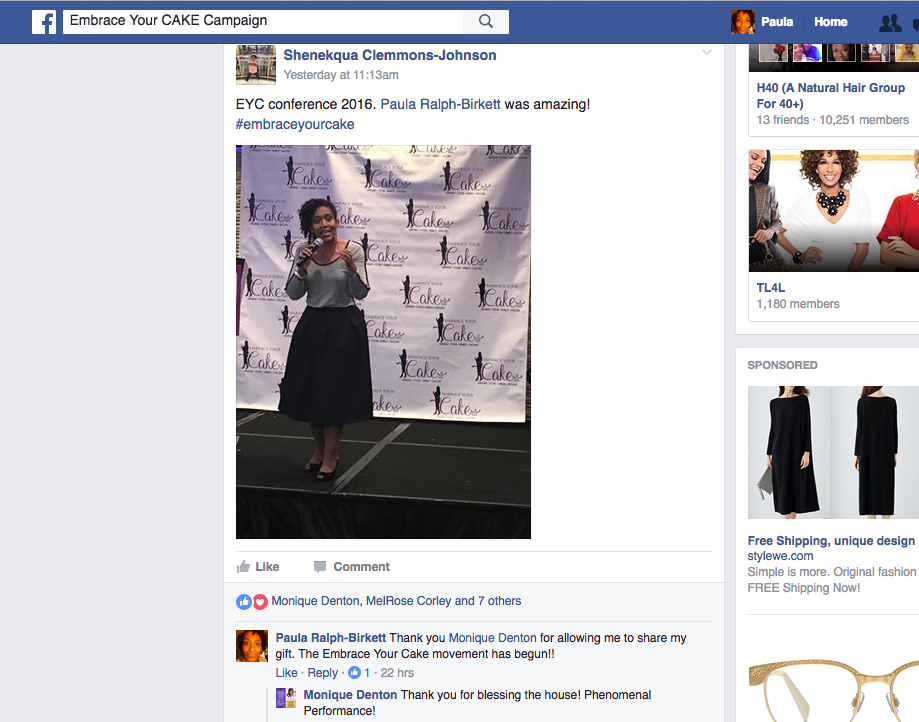This screenshot has height=722, width=919.
Task: Click the comment's like count icon
Action: (355, 673)
